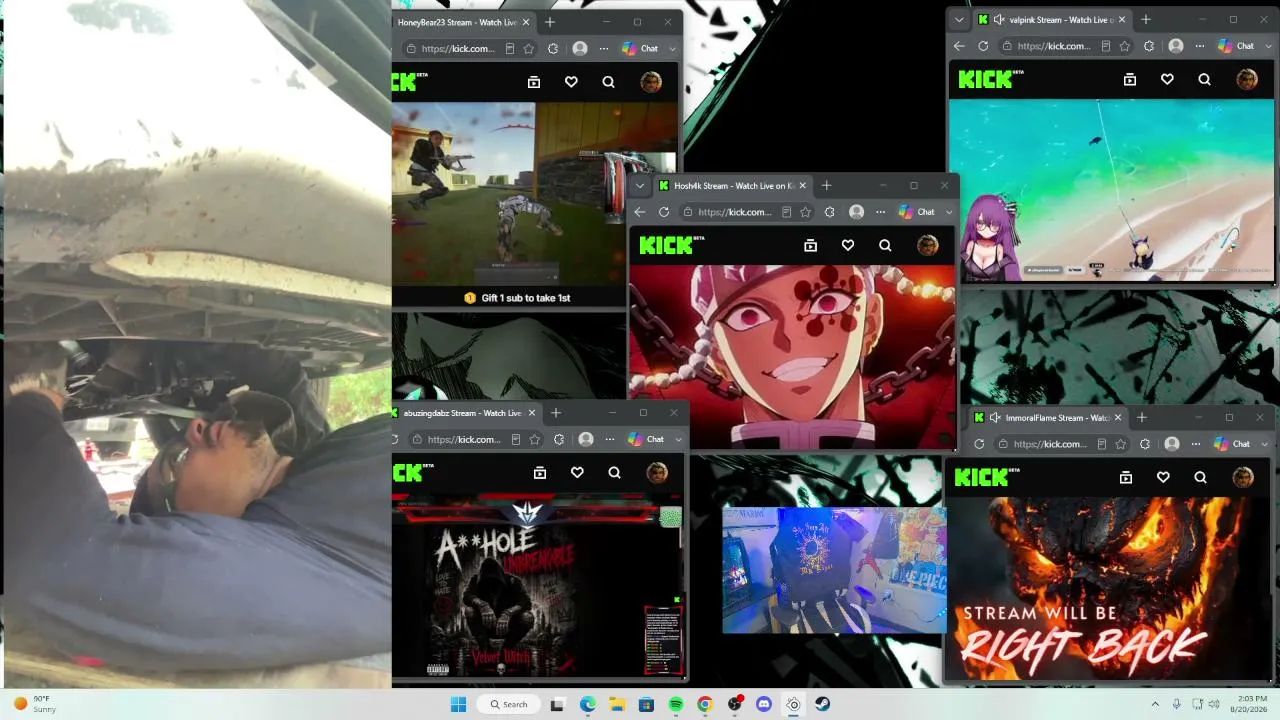Image resolution: width=1280 pixels, height=720 pixels.
Task: Open reader view icon in valpink address bar
Action: [1105, 46]
